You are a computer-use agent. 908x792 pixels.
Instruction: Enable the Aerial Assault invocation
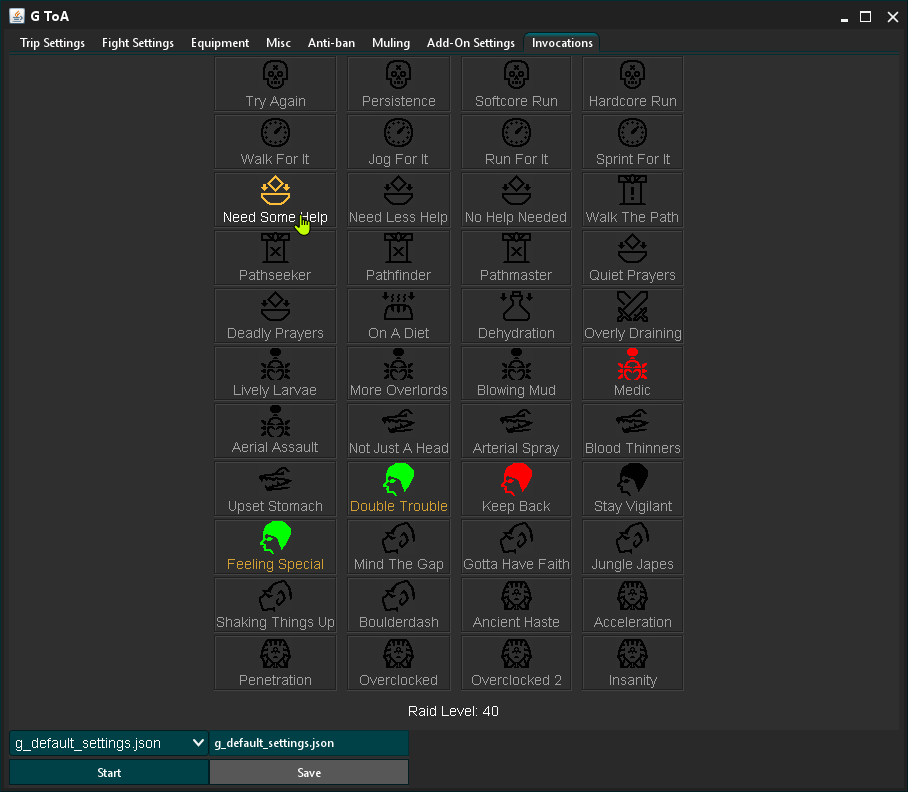click(x=275, y=430)
